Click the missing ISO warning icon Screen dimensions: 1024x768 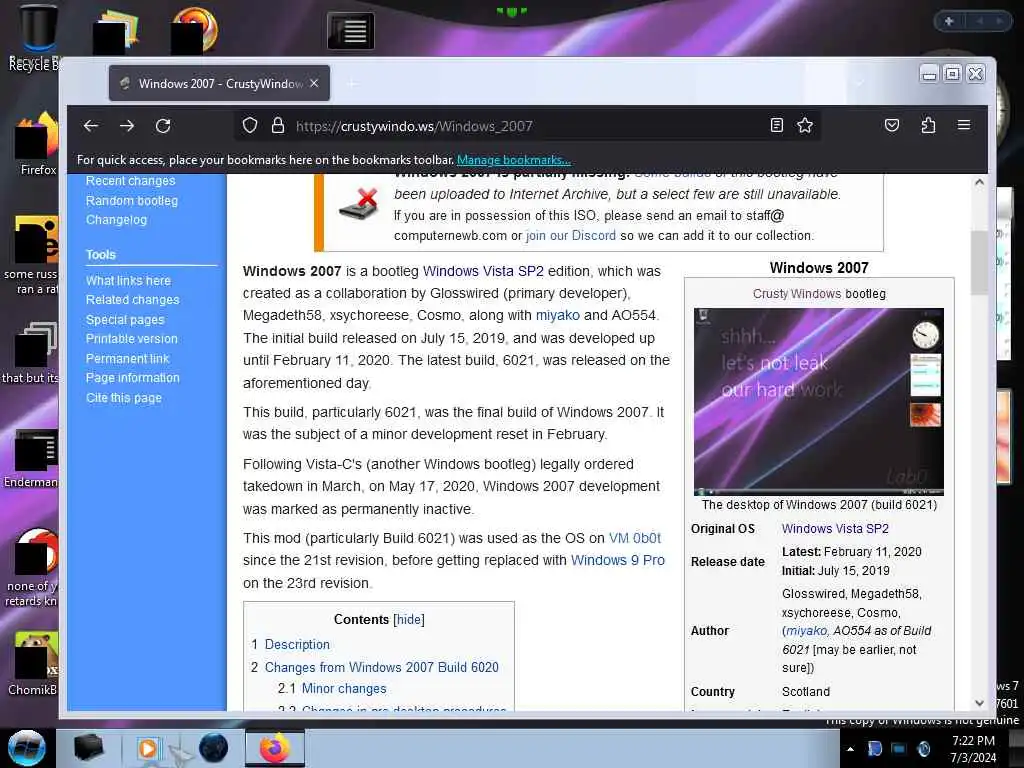(x=359, y=204)
